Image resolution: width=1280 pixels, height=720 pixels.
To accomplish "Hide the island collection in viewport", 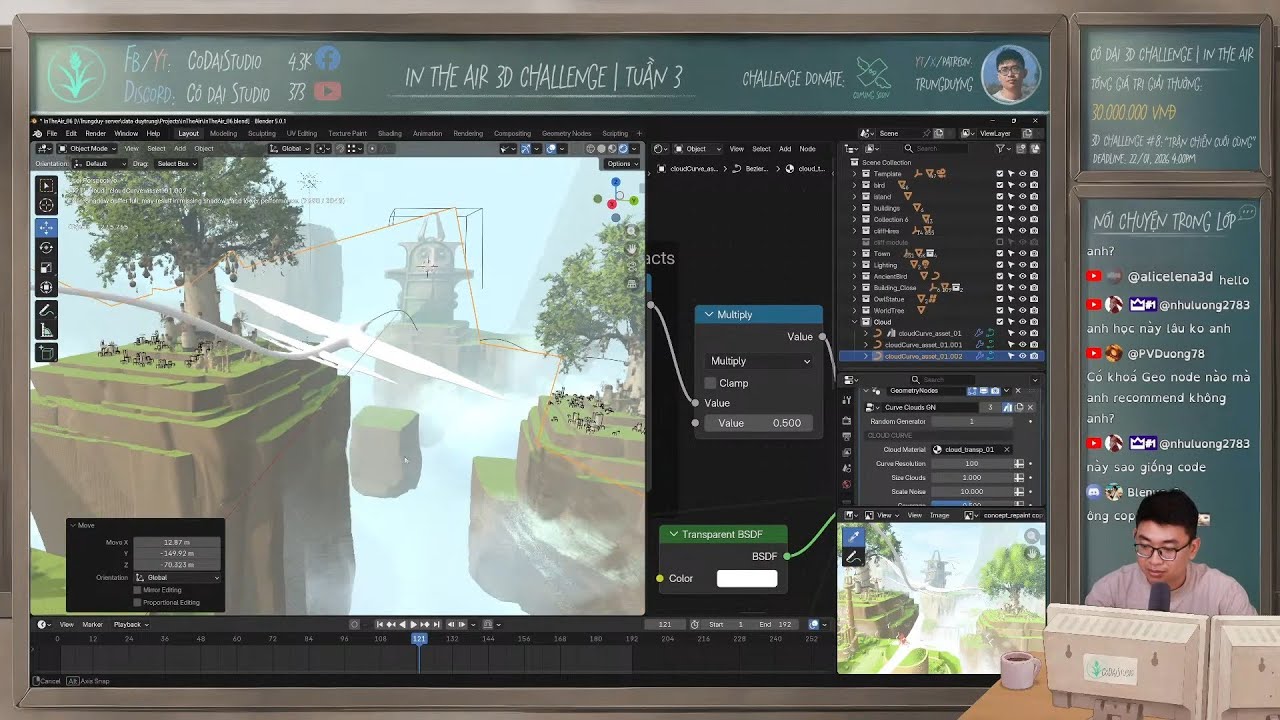I will (1022, 197).
